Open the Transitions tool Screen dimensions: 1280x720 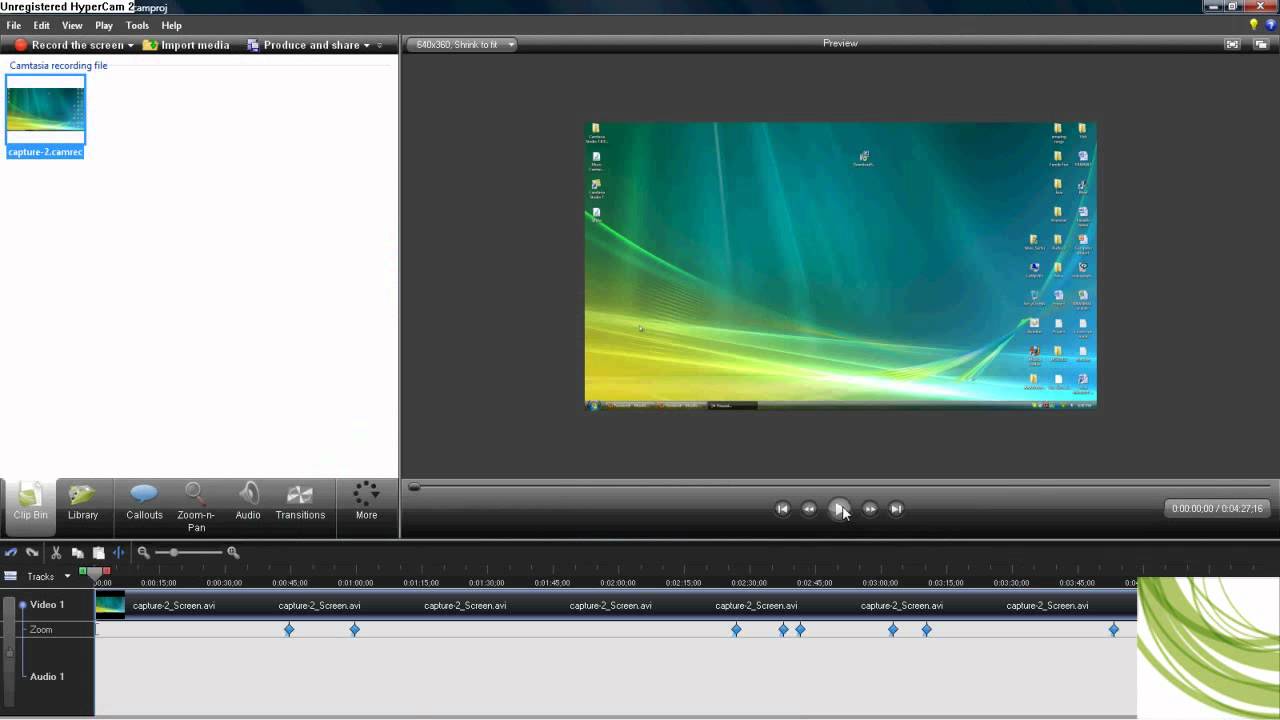click(x=300, y=502)
